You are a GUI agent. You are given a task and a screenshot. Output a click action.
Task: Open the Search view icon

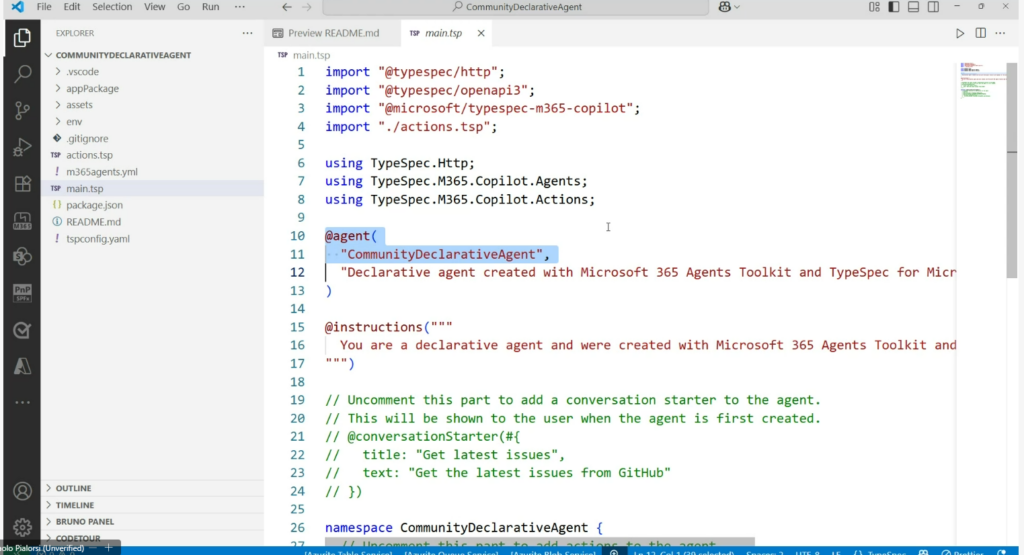tap(22, 73)
